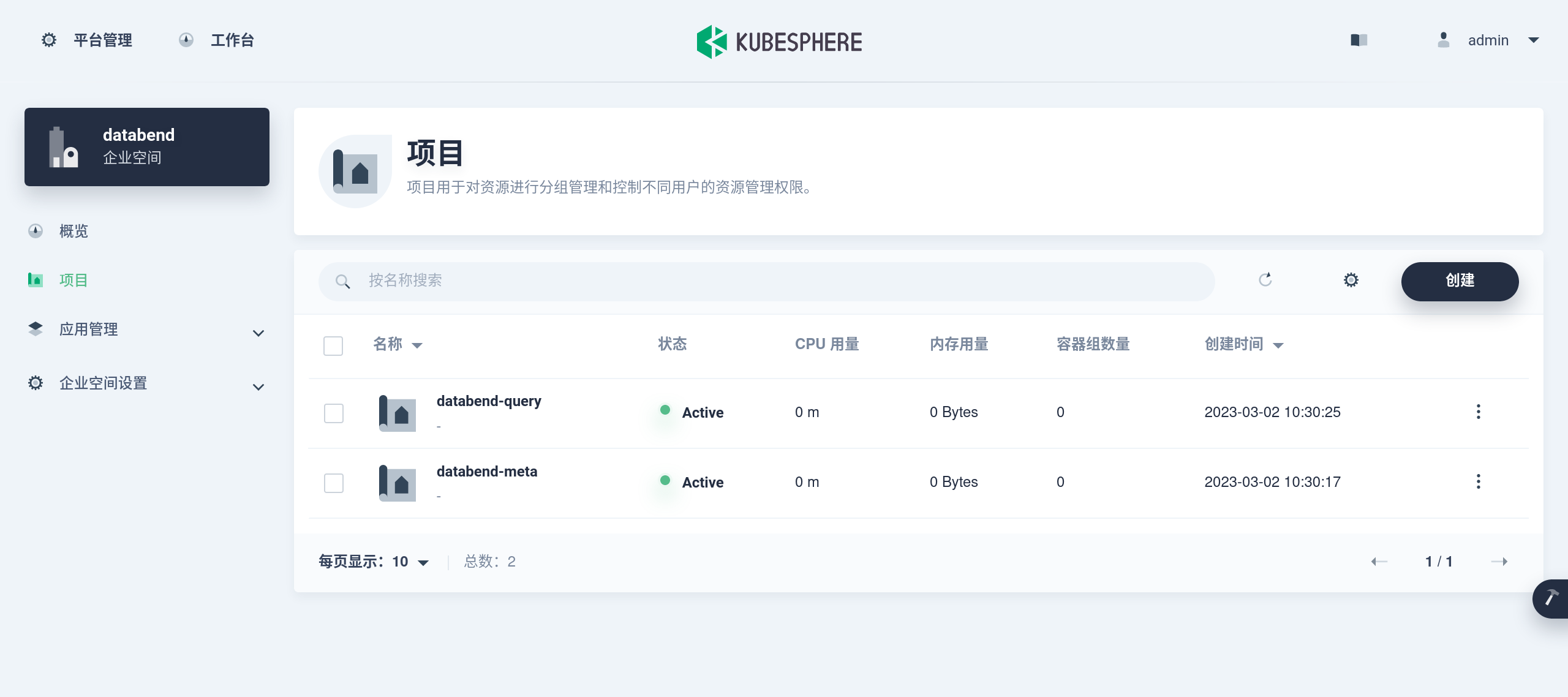The height and width of the screenshot is (697, 1568).
Task: Click the refresh icon beside the search bar
Action: pyautogui.click(x=1265, y=280)
